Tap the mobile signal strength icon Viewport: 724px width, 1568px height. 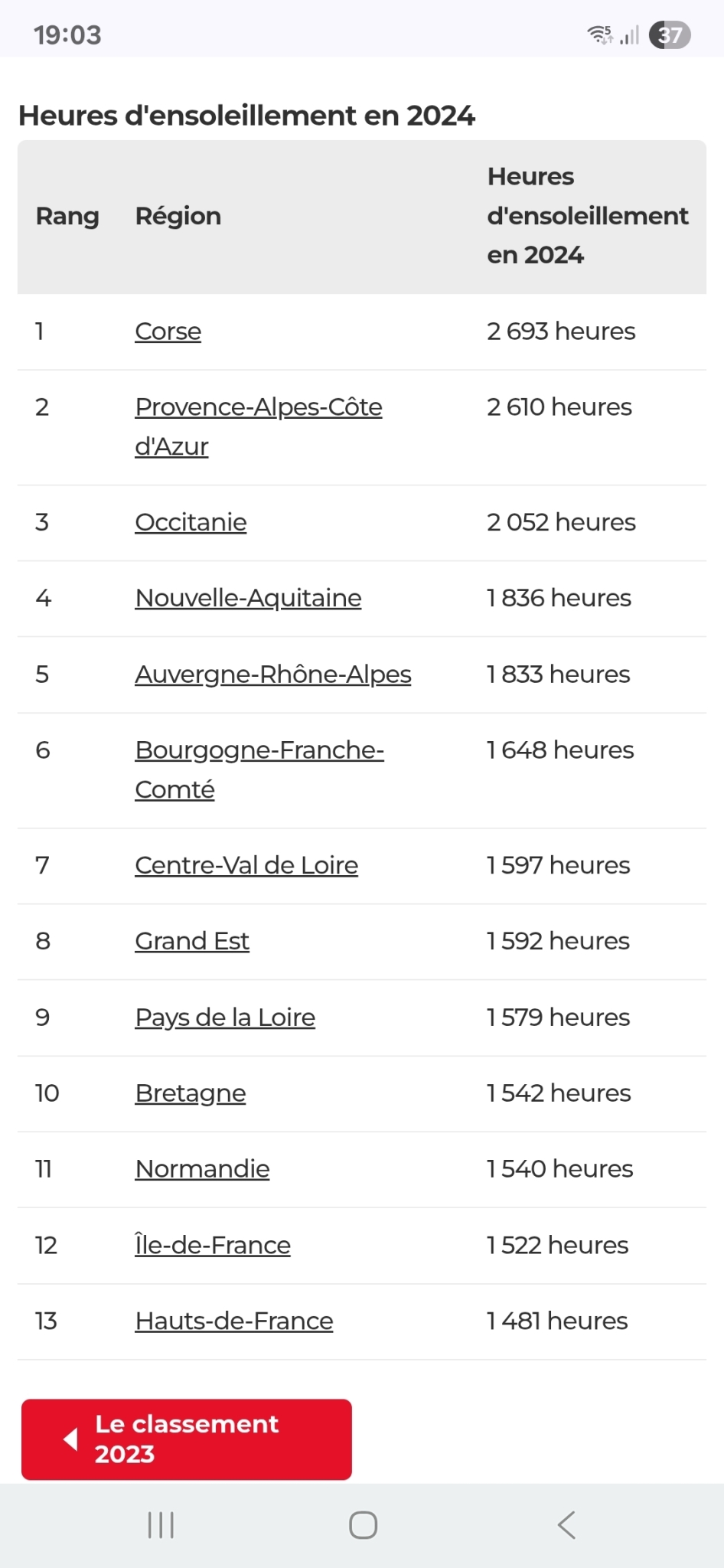(x=629, y=34)
